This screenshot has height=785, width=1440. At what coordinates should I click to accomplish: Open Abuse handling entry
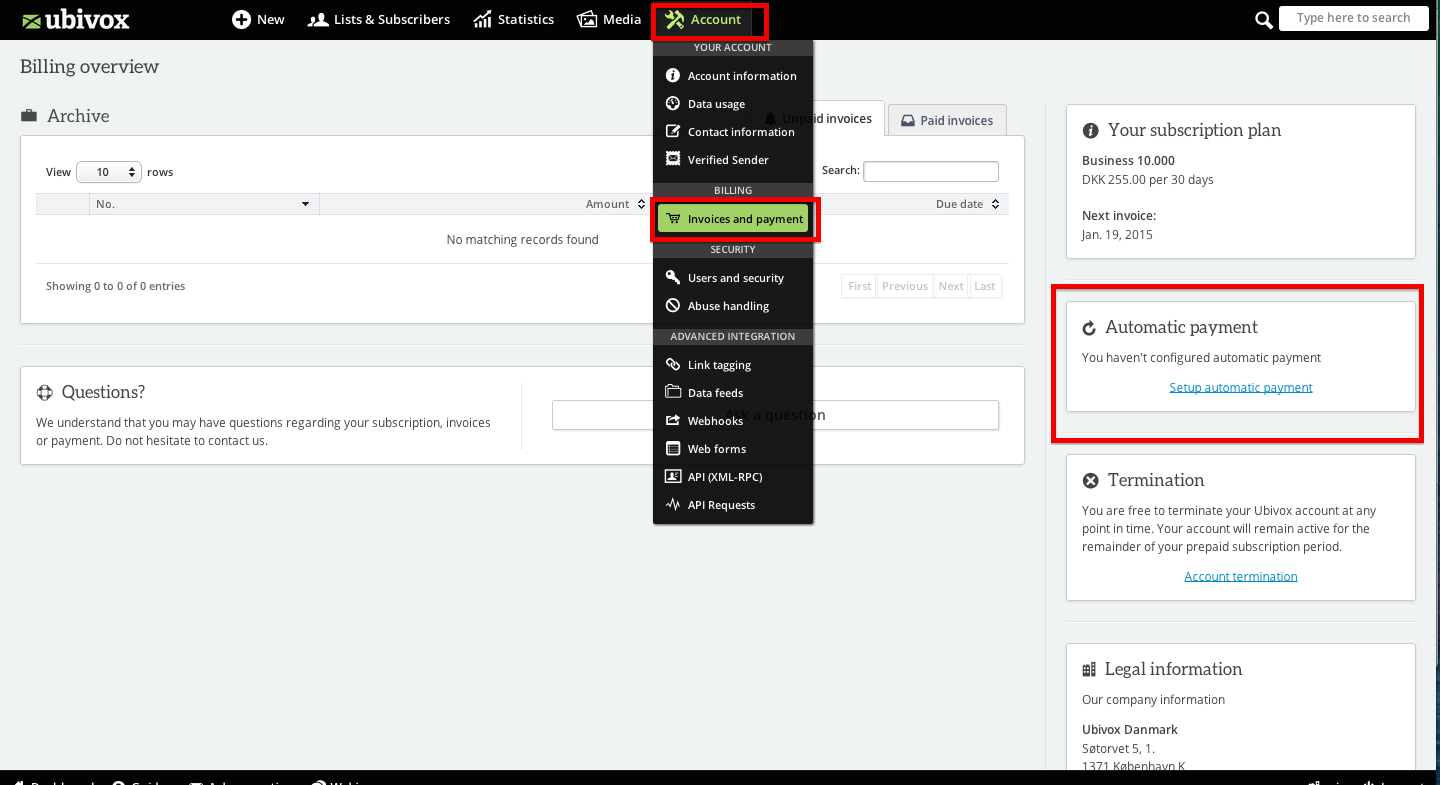pyautogui.click(x=733, y=306)
